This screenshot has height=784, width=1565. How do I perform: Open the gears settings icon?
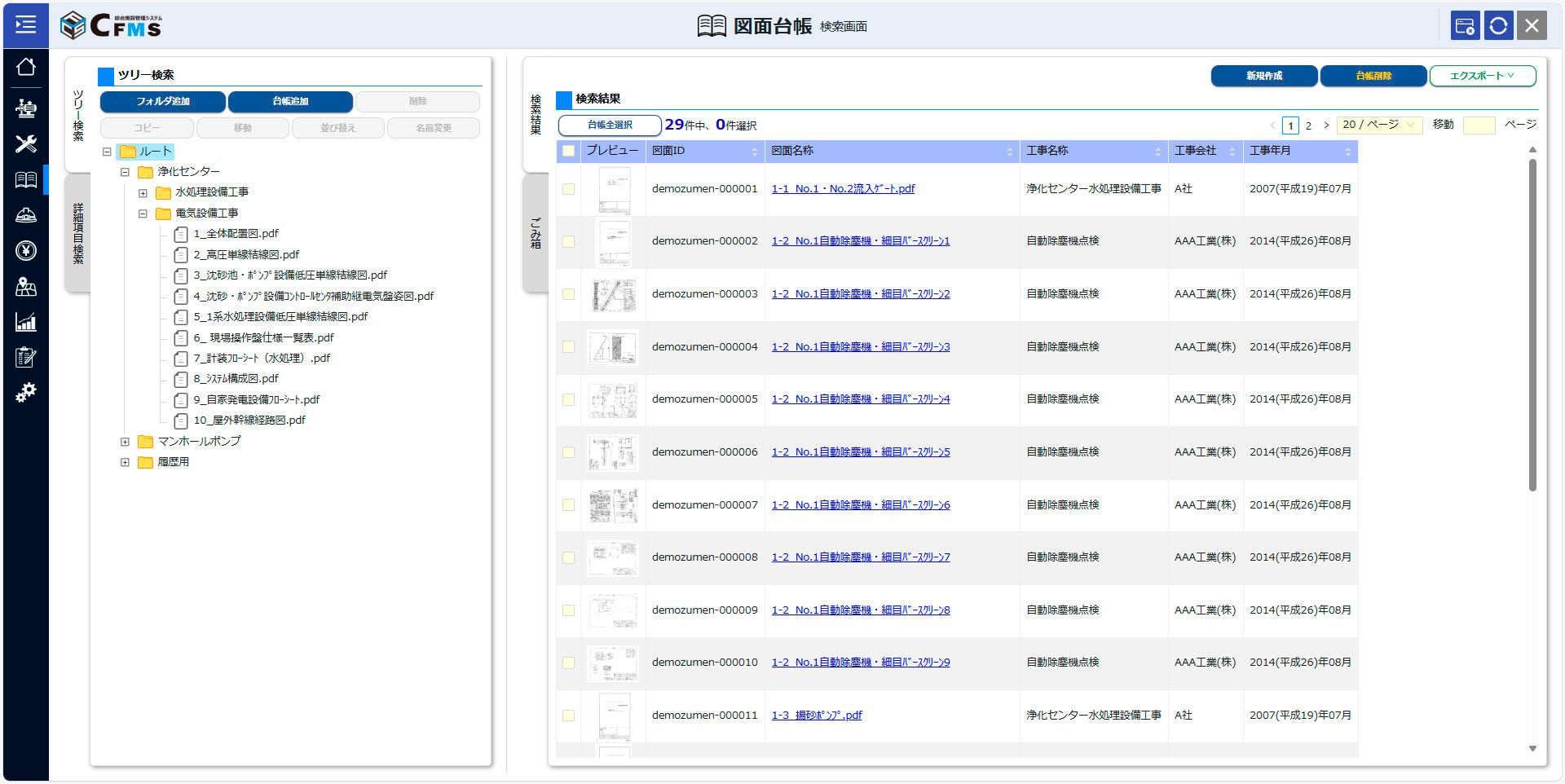[25, 393]
